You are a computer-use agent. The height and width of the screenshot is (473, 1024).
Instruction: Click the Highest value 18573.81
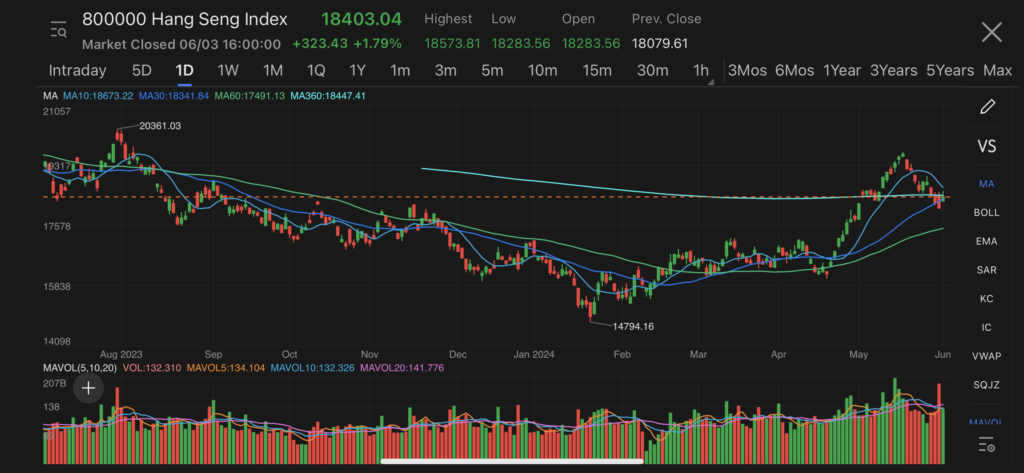tap(453, 44)
